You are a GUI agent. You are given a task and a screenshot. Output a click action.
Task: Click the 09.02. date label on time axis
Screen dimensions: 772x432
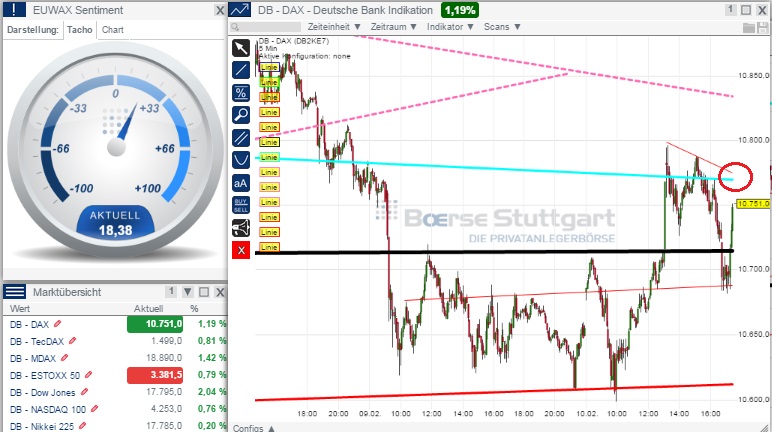coord(369,414)
